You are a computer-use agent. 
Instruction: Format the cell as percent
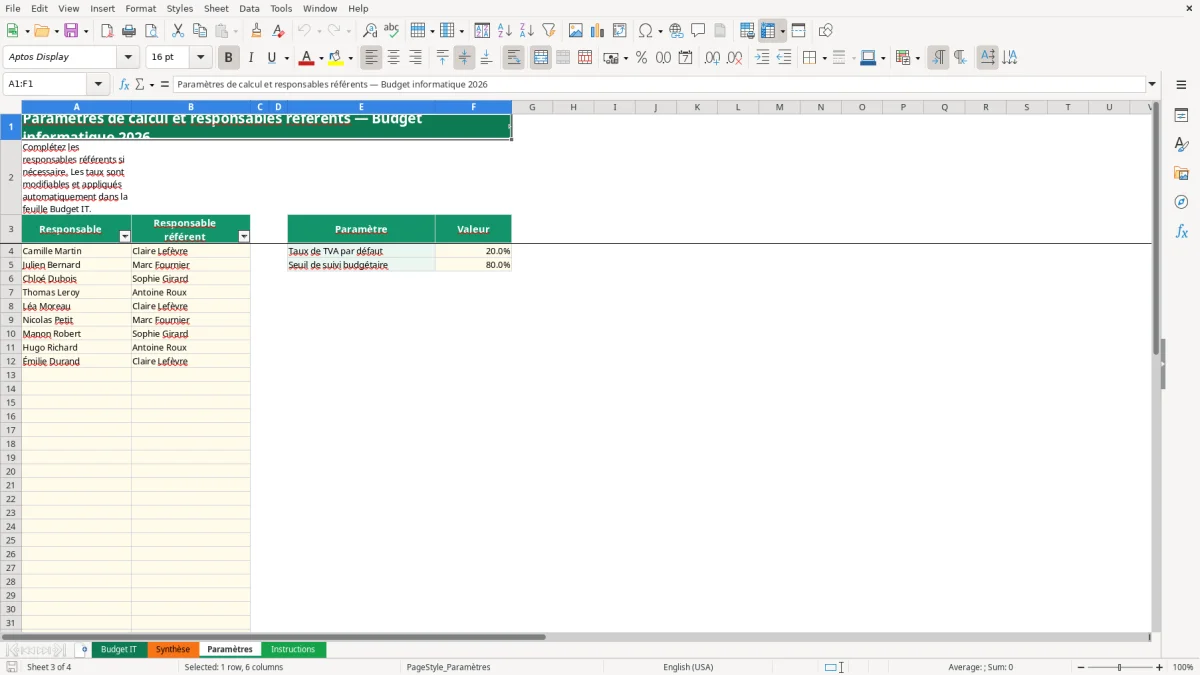pyautogui.click(x=641, y=58)
